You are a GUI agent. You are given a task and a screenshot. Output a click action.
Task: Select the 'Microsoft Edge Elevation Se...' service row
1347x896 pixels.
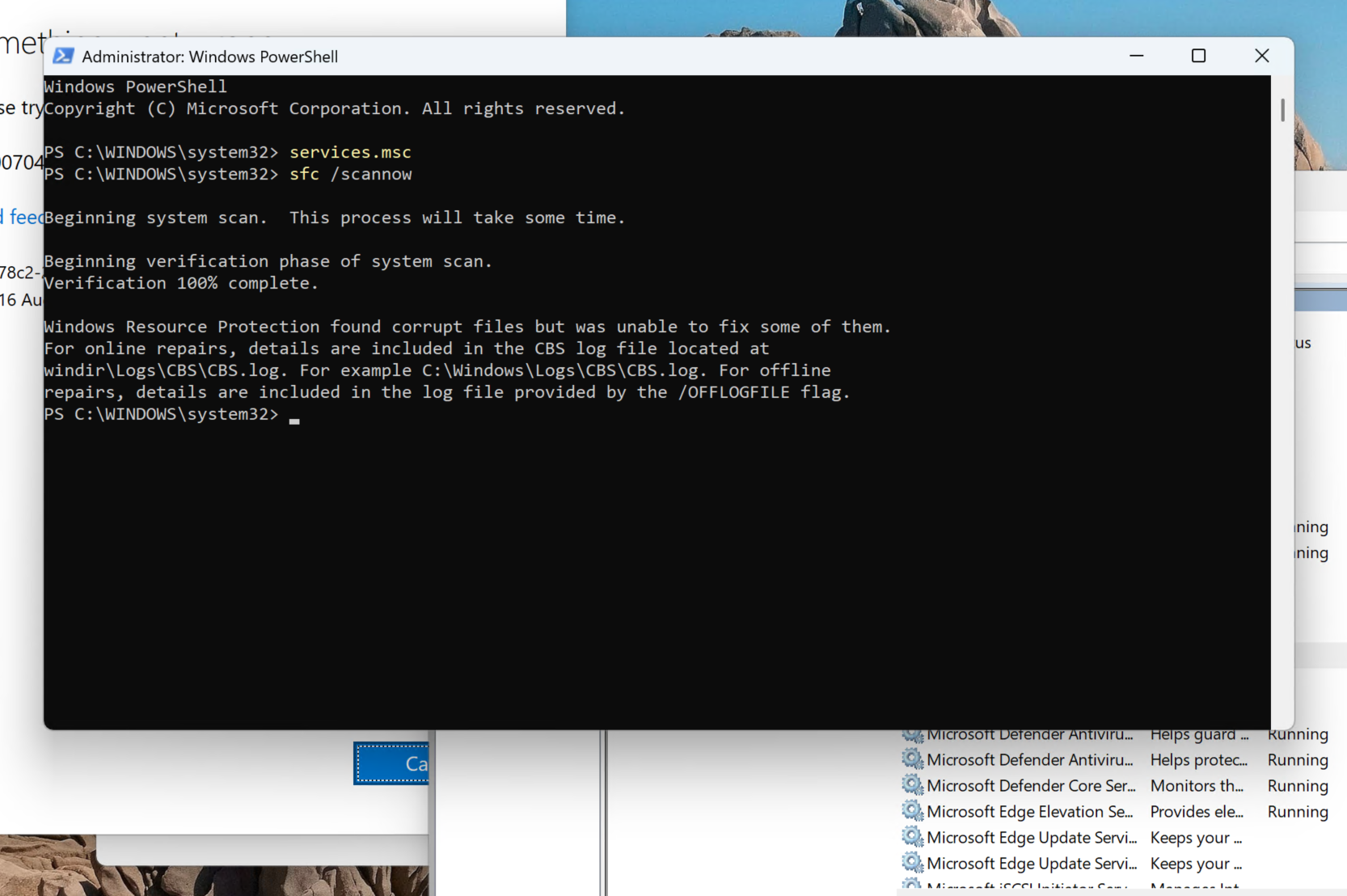click(x=1116, y=812)
